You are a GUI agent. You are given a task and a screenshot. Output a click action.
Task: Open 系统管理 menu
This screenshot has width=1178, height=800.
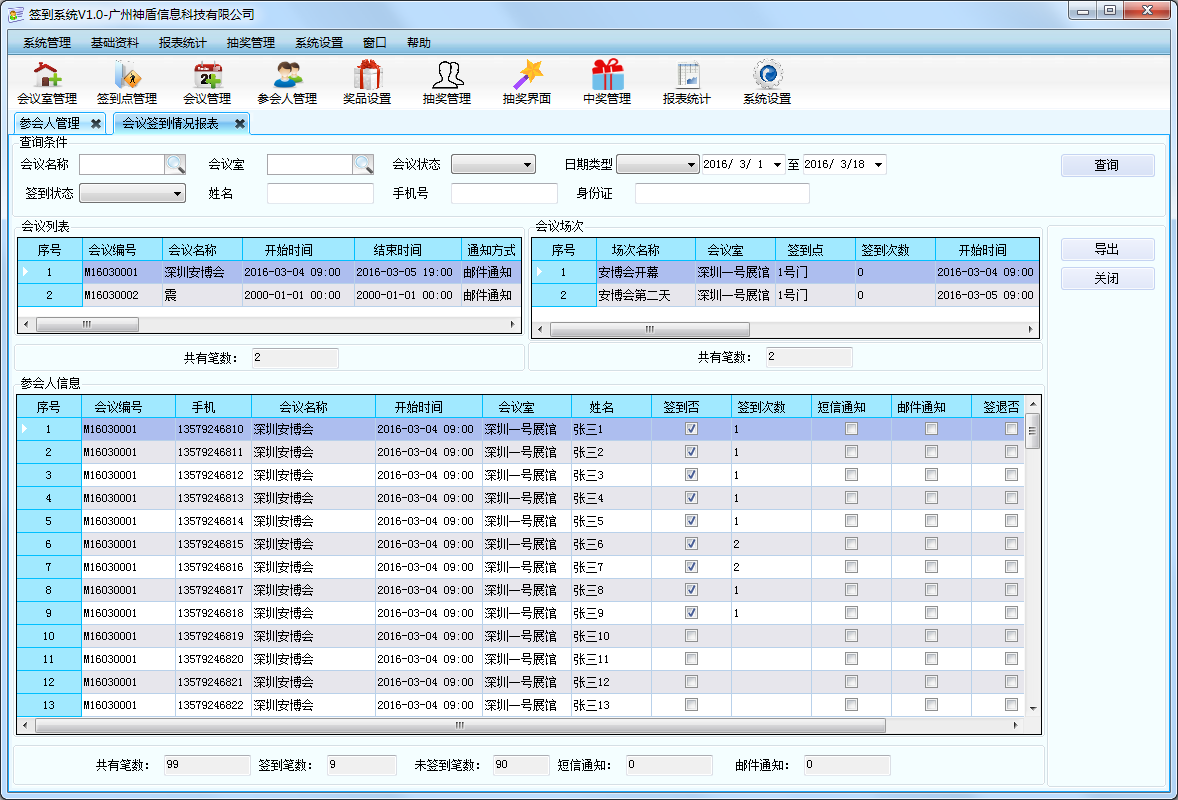click(x=47, y=43)
